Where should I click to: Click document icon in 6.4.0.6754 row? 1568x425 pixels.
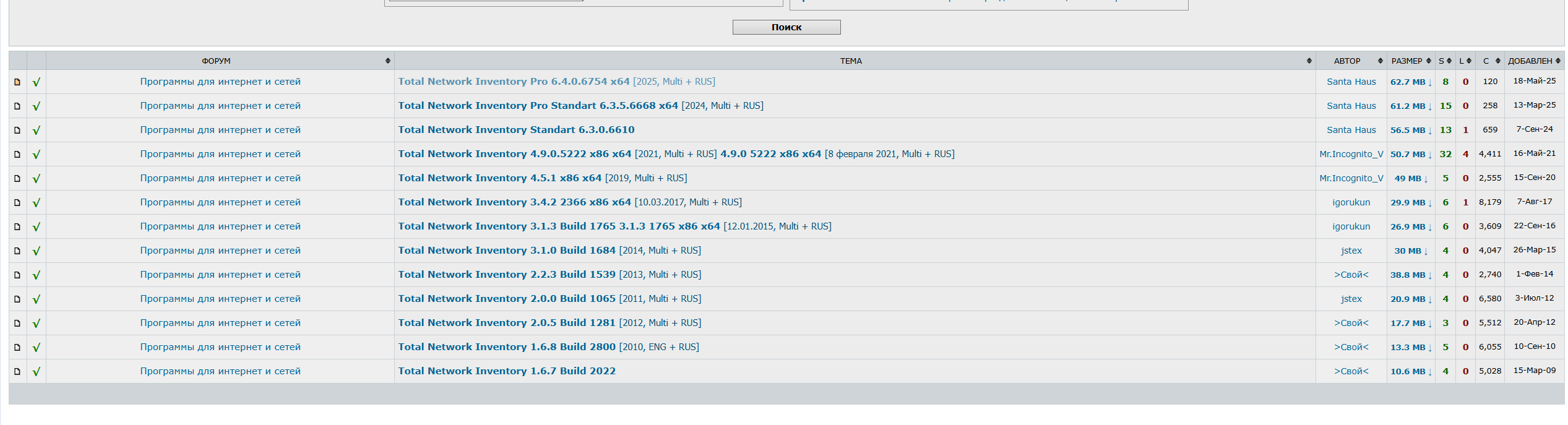click(17, 82)
